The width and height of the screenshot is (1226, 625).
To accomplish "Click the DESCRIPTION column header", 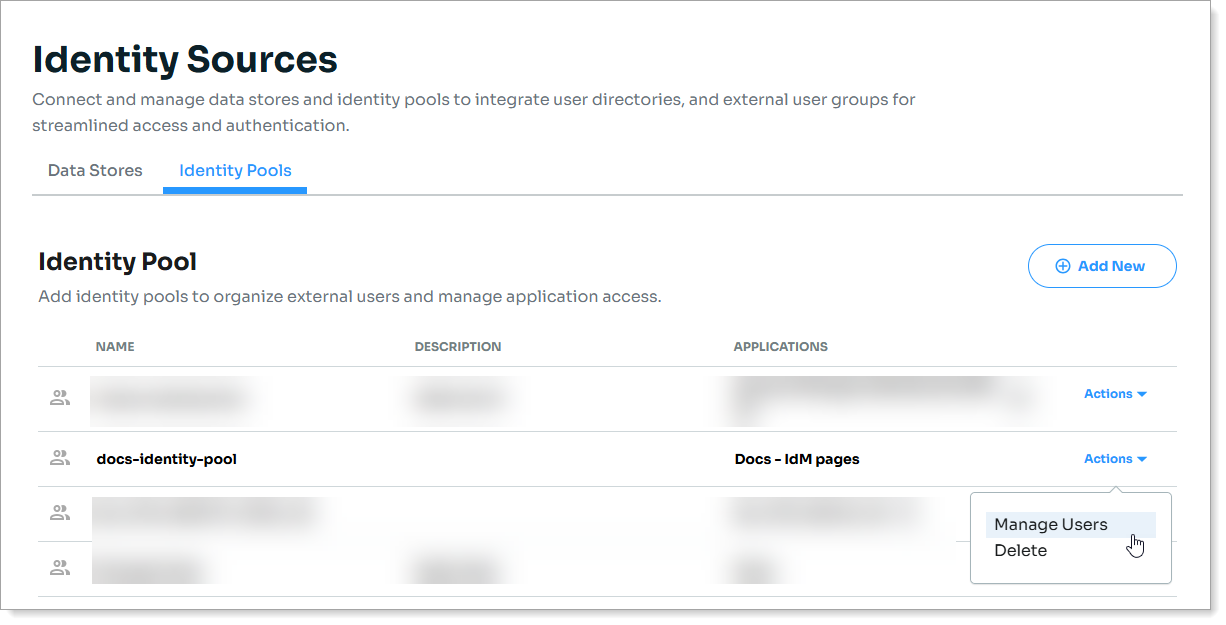I will point(458,346).
